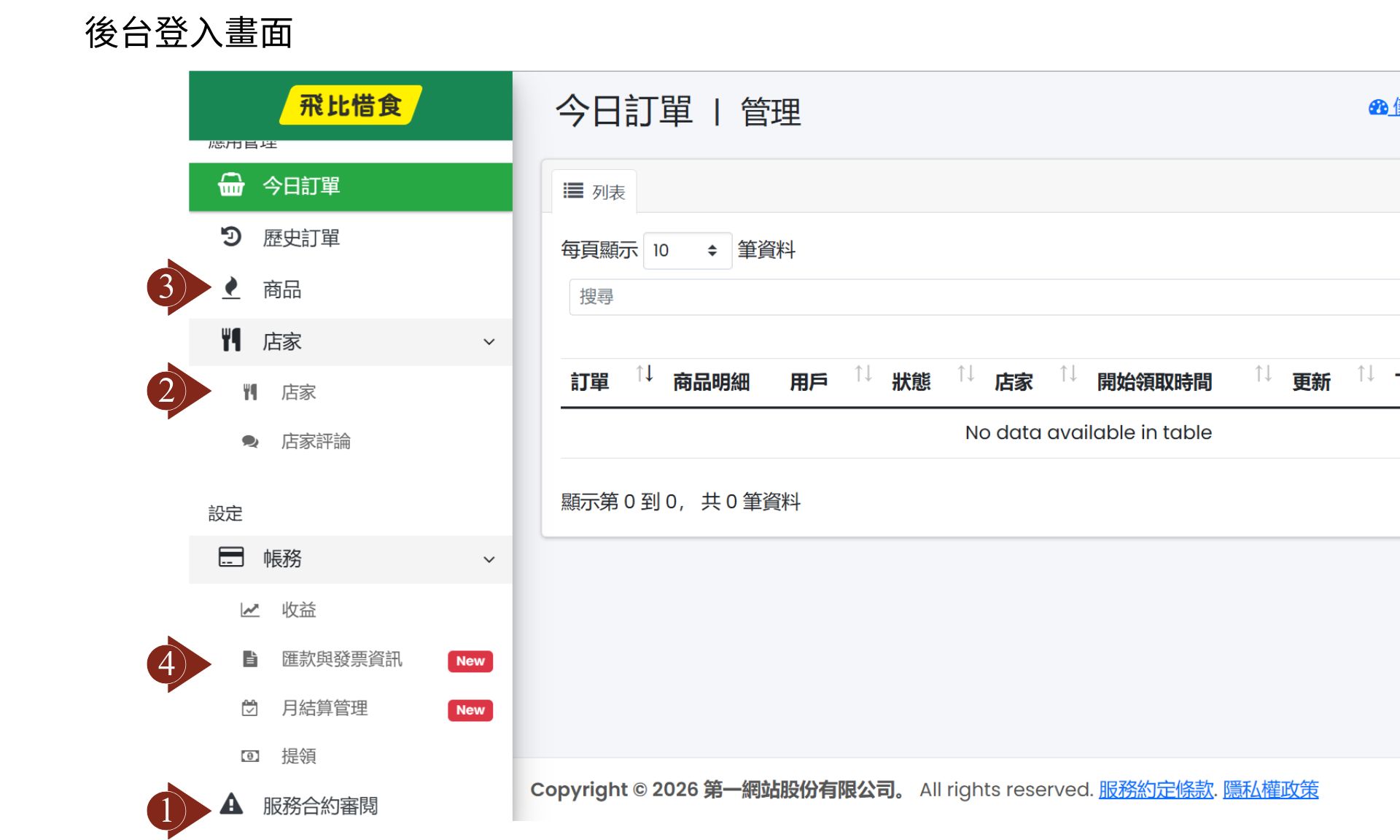The height and width of the screenshot is (840, 1400).
Task: Open the 隱私權政策 footer link
Action: (x=1271, y=789)
